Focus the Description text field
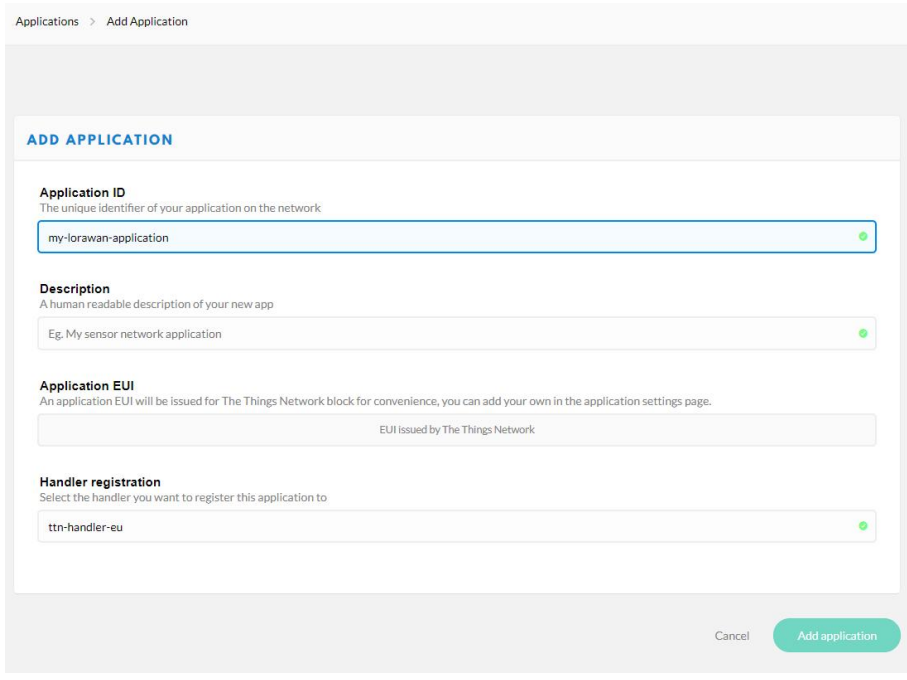 (440, 334)
